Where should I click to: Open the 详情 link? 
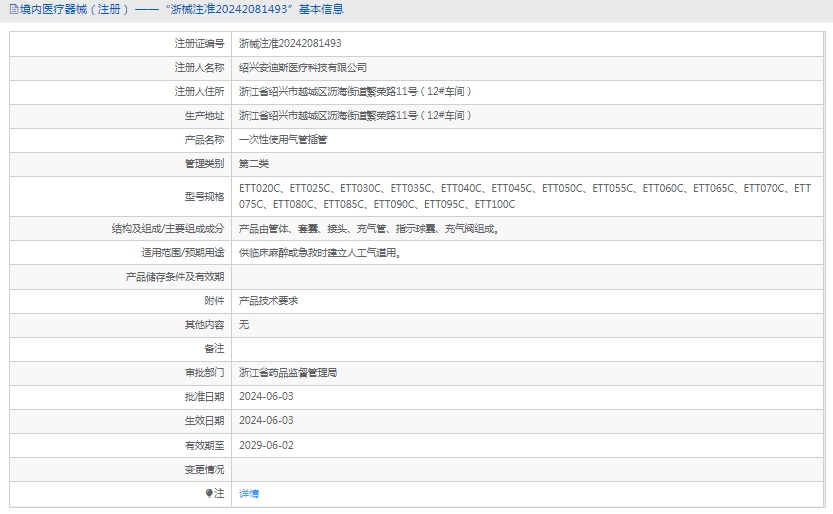click(x=249, y=494)
